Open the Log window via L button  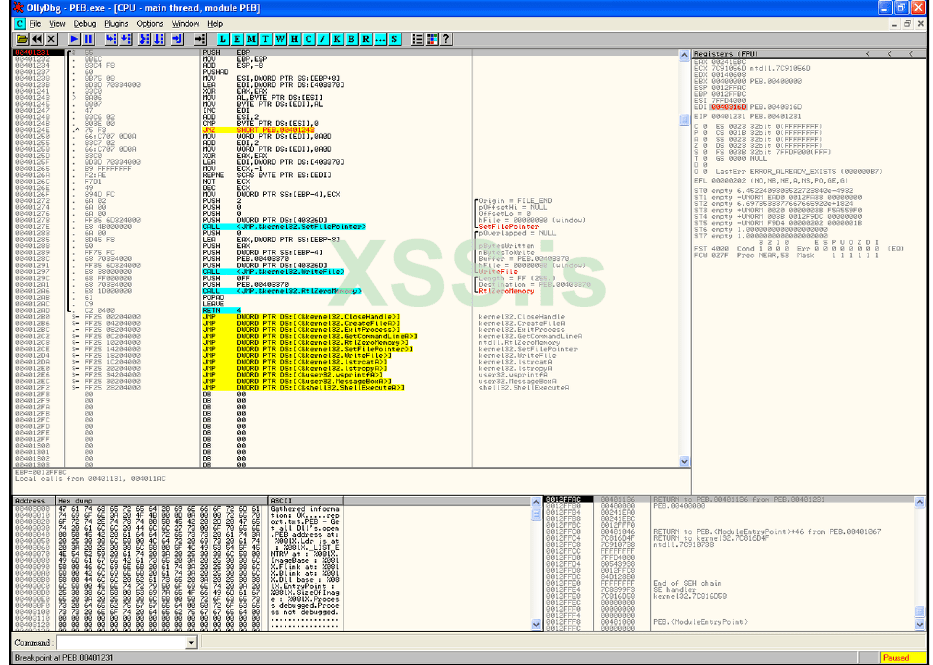(223, 39)
